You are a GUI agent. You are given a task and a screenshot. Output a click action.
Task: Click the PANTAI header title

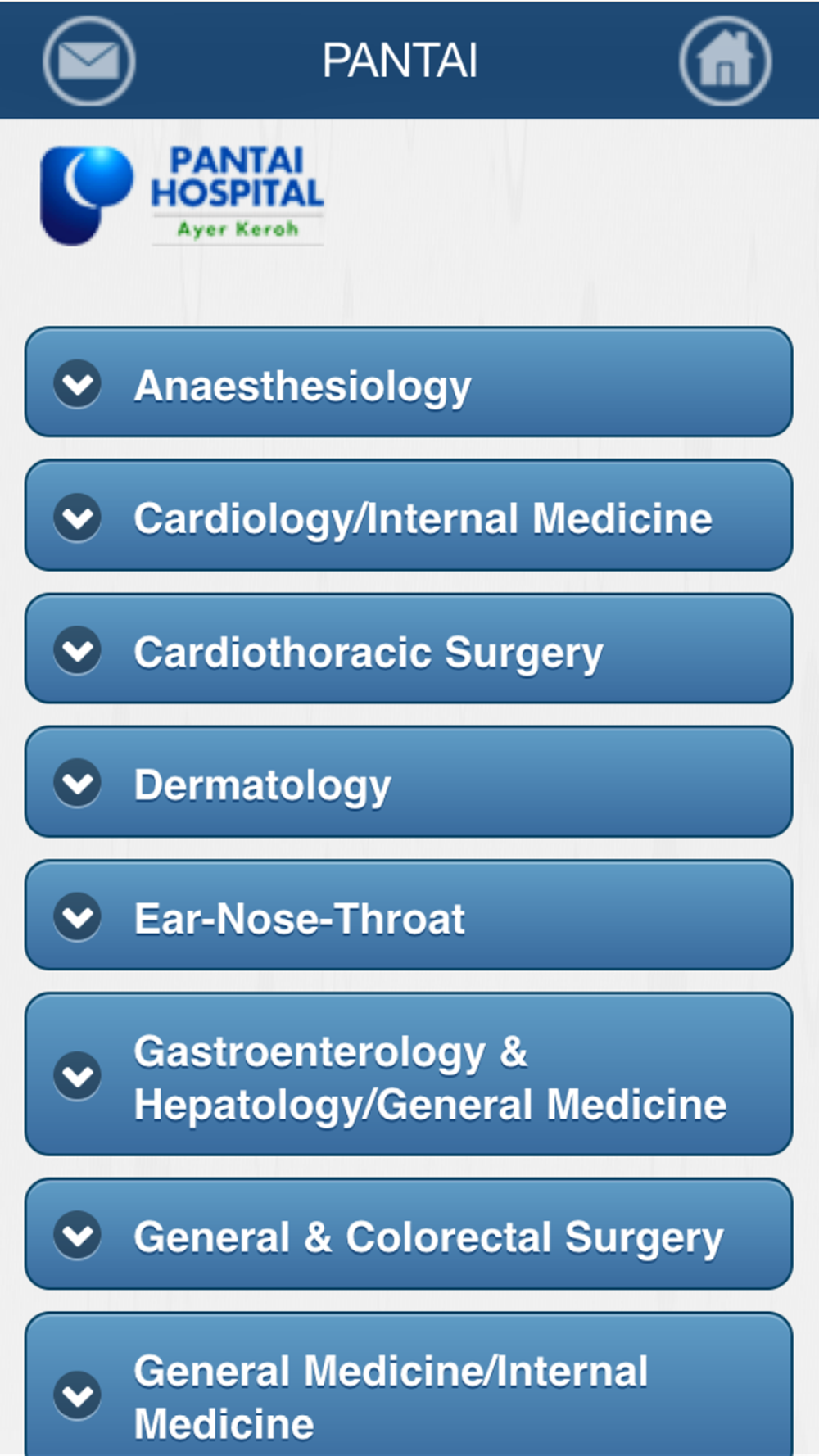(x=400, y=61)
